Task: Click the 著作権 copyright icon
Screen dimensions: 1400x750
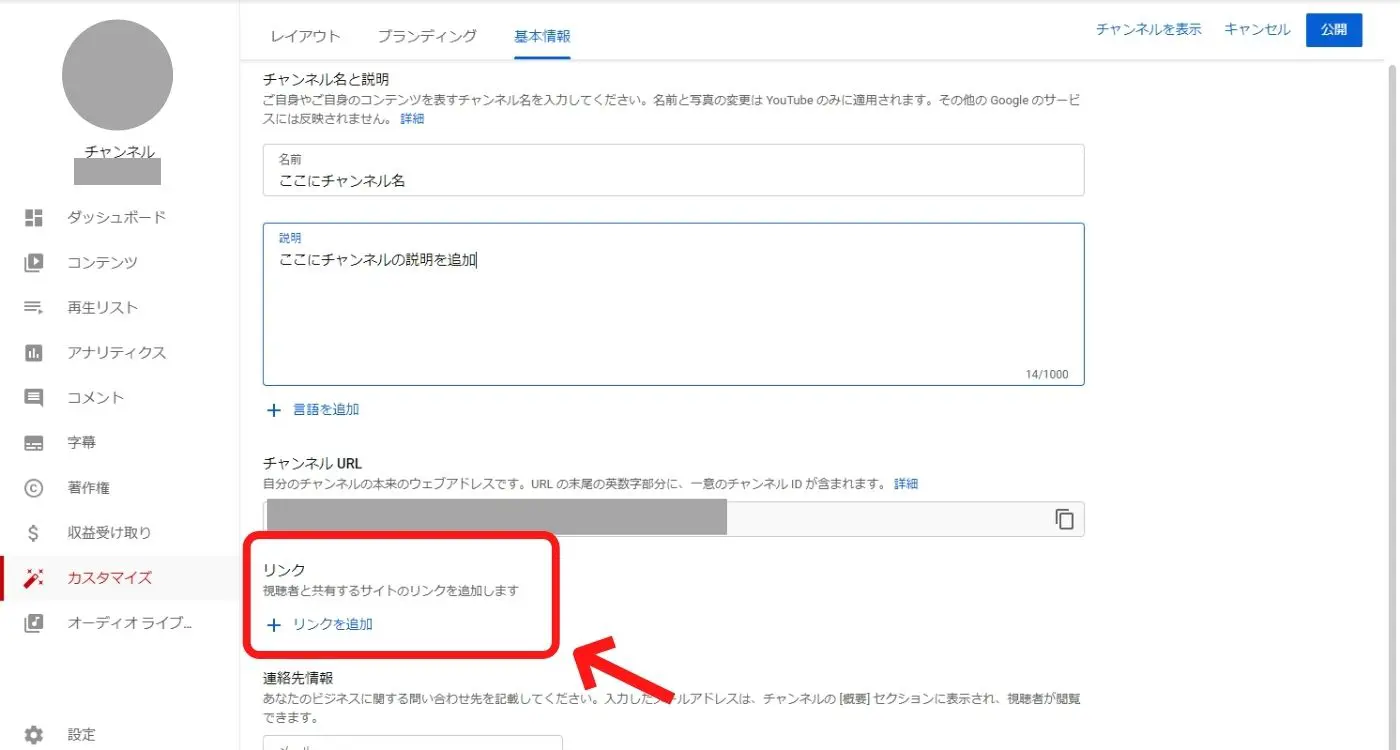Action: click(34, 488)
